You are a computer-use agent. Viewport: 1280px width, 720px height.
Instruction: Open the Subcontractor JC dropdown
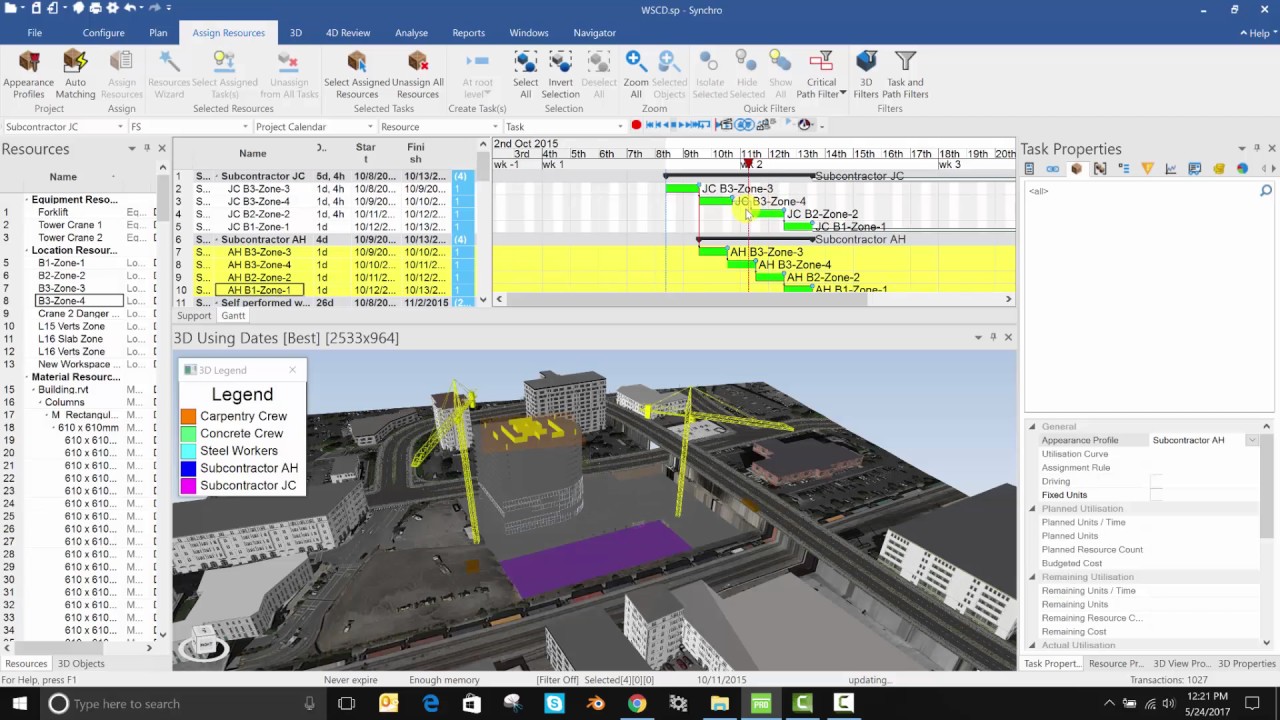(120, 127)
